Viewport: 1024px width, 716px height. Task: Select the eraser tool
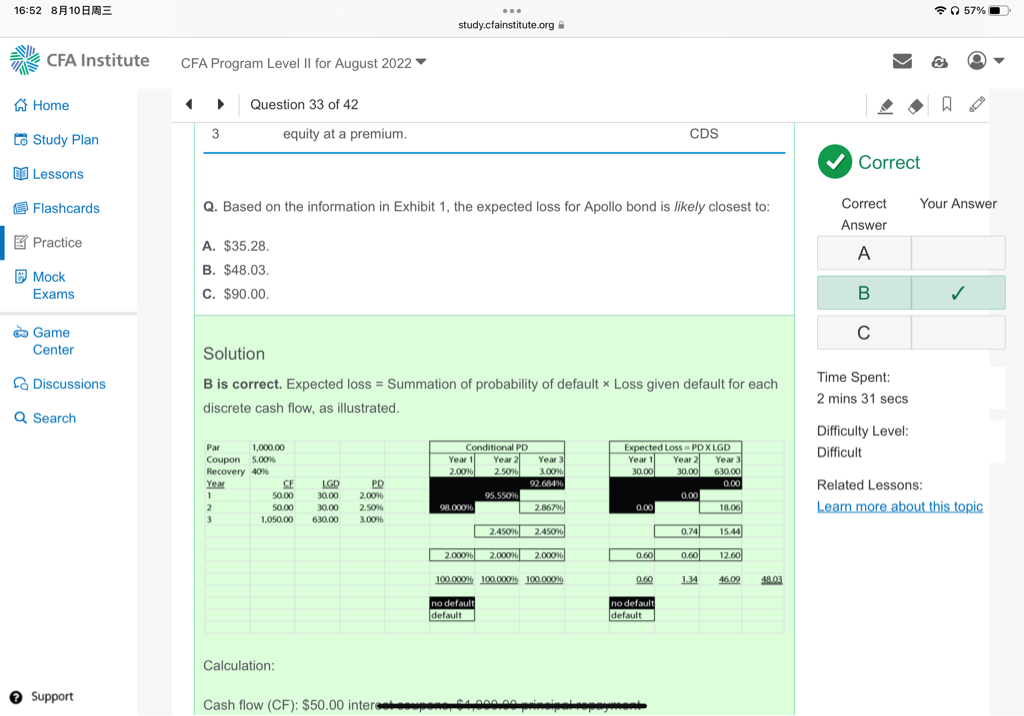coord(916,106)
